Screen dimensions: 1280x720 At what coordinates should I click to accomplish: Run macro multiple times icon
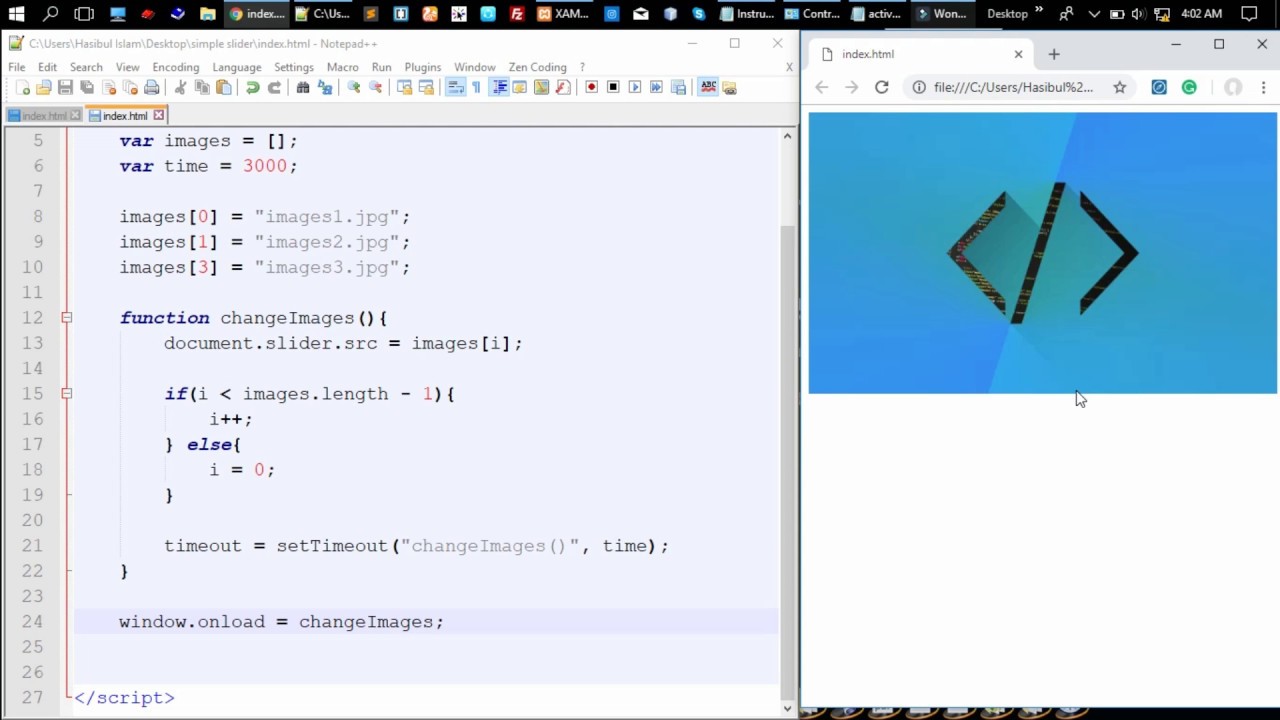(656, 88)
